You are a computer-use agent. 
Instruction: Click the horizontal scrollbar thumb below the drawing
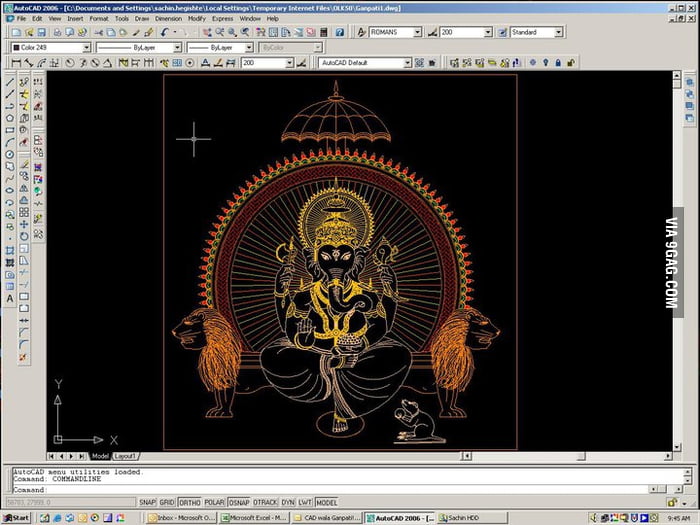[580, 456]
